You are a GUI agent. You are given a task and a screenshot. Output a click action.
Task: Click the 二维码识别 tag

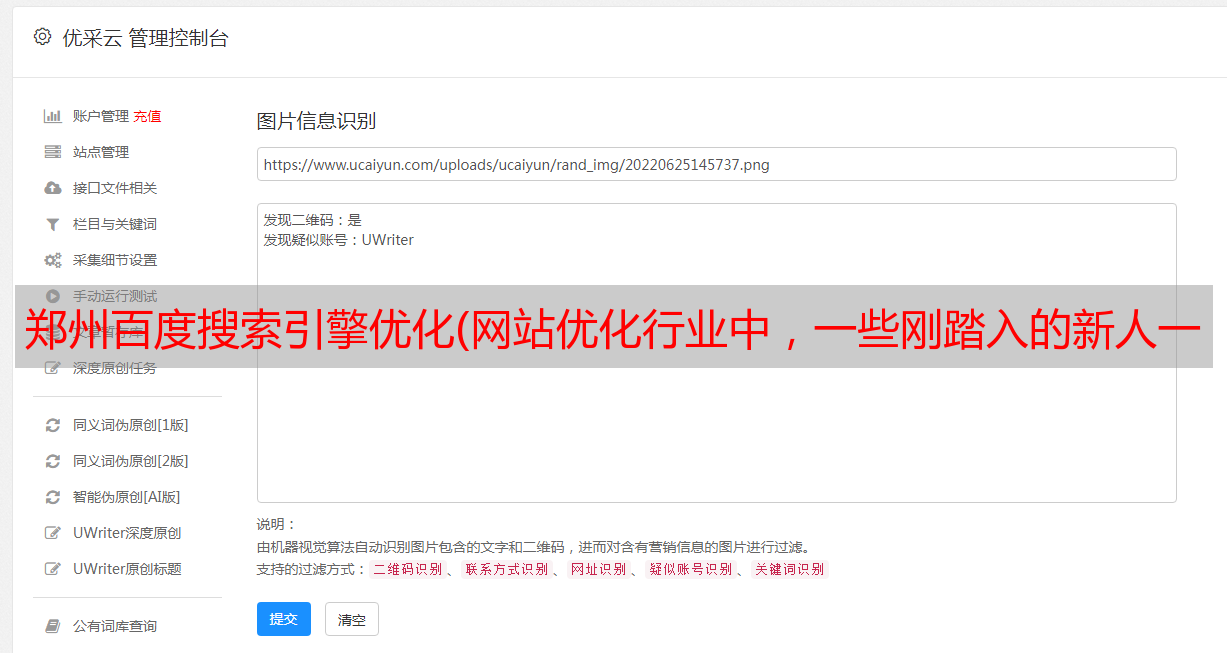point(408,569)
